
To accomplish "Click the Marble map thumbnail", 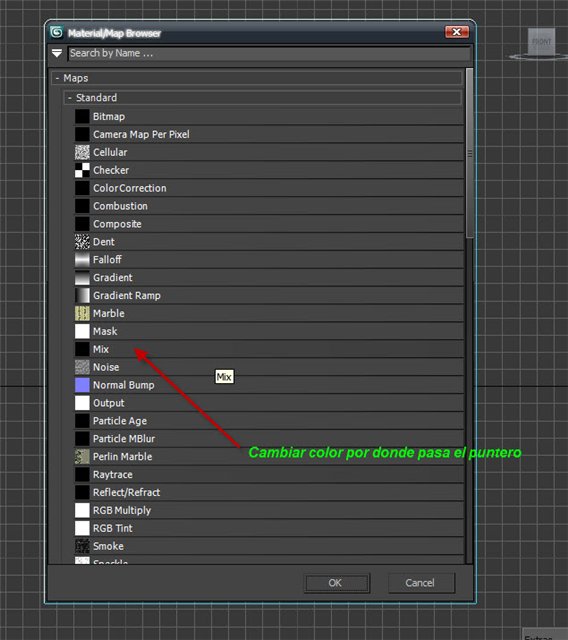I will pos(82,313).
